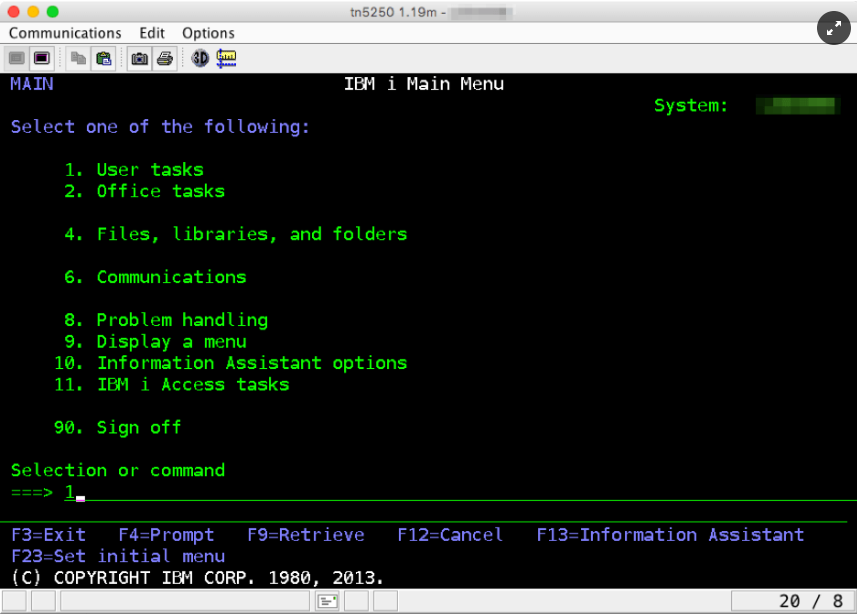The height and width of the screenshot is (614, 857).
Task: Open the Edit menu
Action: click(x=152, y=33)
